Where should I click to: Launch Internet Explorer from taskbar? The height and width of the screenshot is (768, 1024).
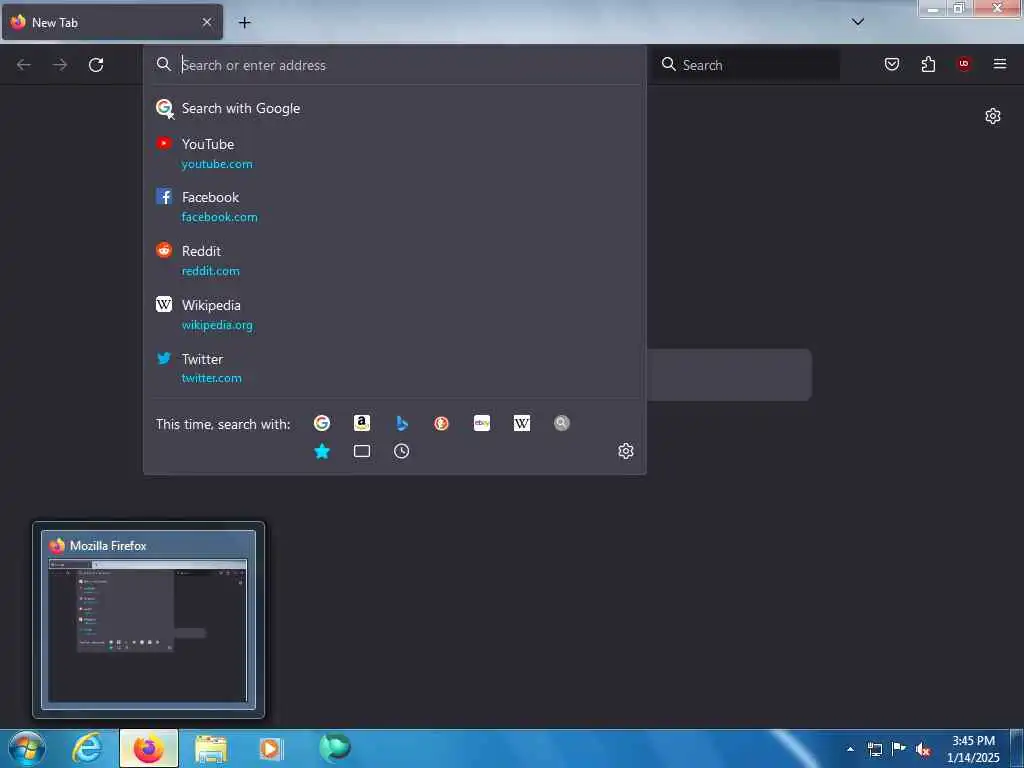[x=88, y=748]
